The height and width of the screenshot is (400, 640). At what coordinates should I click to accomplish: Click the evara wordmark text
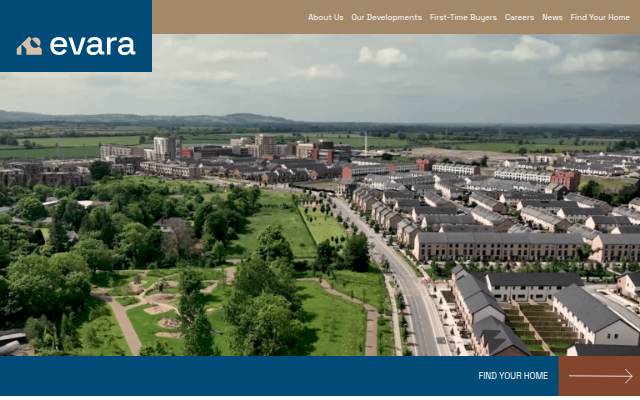click(92, 46)
